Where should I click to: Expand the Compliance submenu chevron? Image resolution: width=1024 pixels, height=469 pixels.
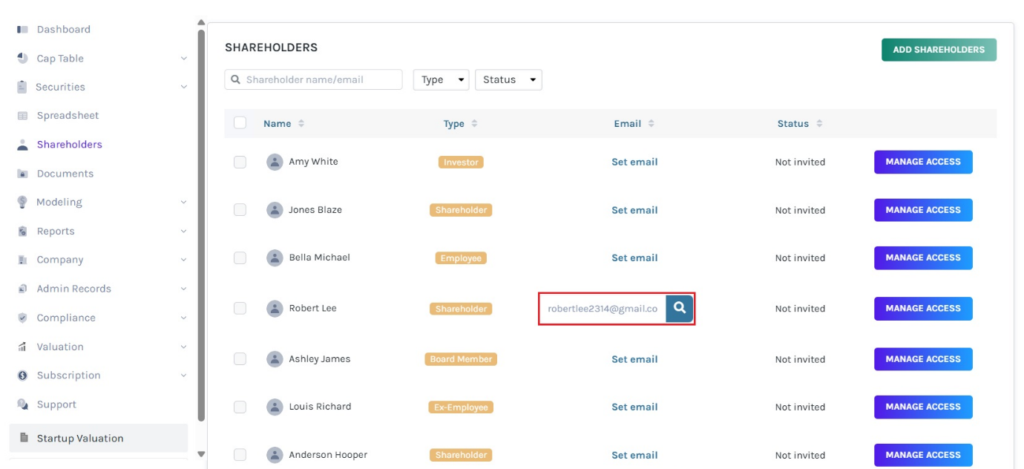[184, 318]
